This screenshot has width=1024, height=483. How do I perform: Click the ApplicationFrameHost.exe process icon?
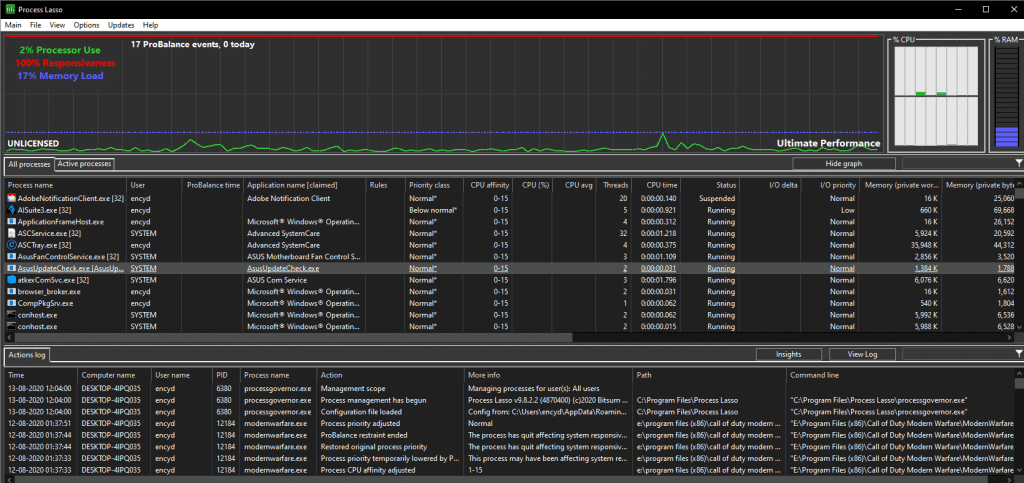[11, 222]
